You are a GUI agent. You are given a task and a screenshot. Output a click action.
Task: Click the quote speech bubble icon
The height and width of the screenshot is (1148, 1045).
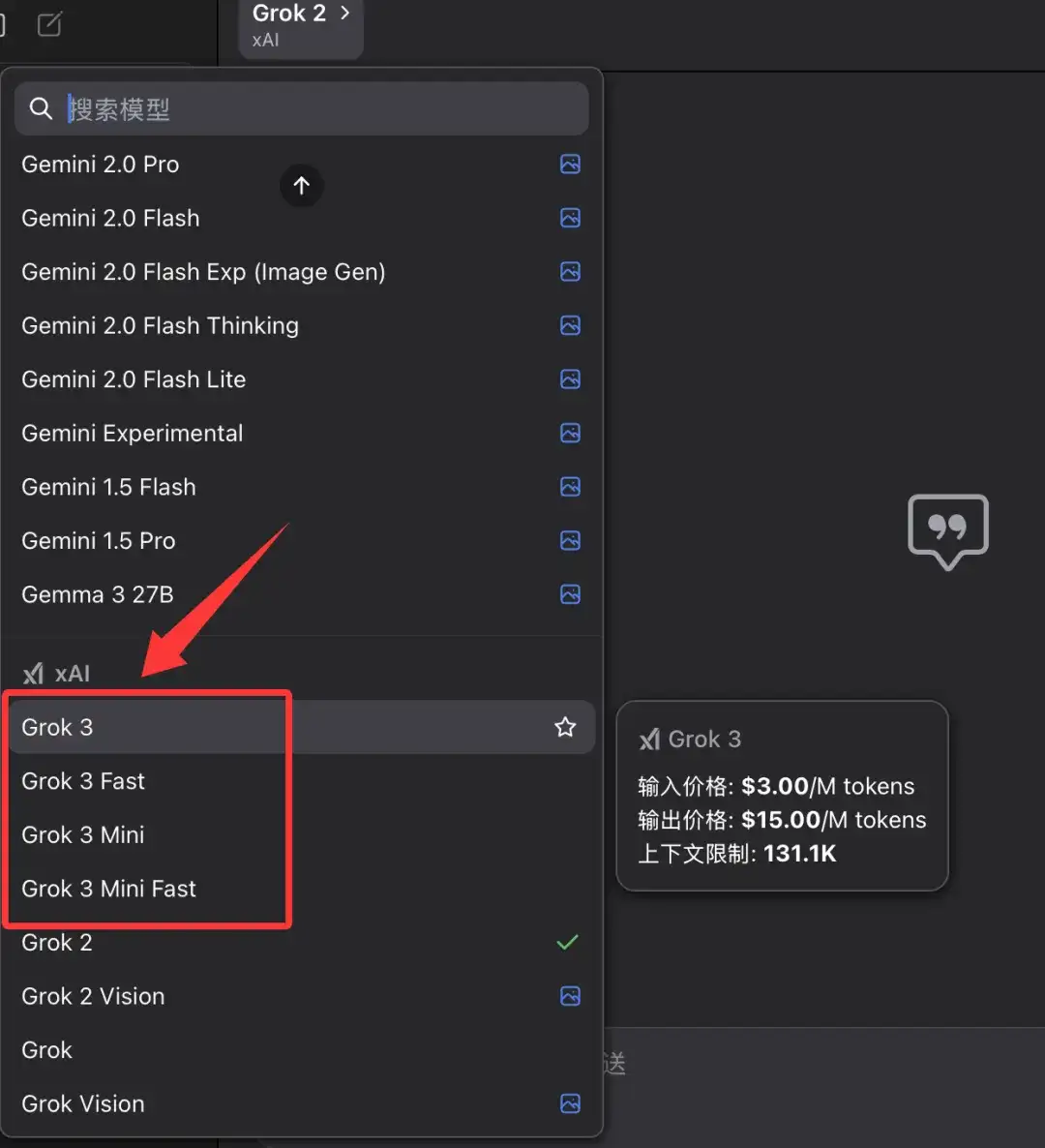(947, 532)
